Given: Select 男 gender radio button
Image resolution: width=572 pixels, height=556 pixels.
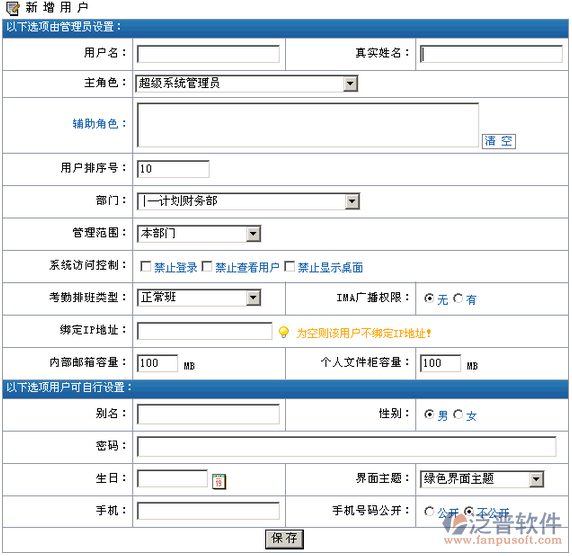Looking at the screenshot, I should tap(429, 414).
